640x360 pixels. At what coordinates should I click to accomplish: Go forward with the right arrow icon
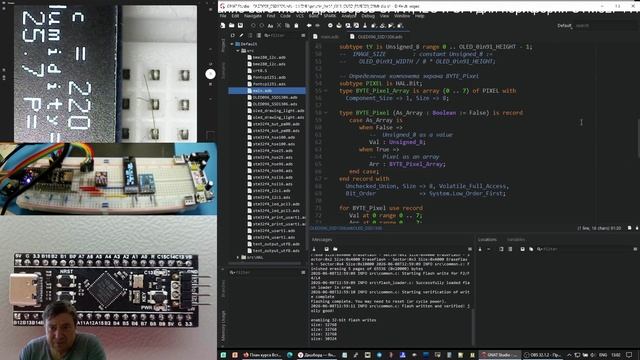[x=318, y=26]
